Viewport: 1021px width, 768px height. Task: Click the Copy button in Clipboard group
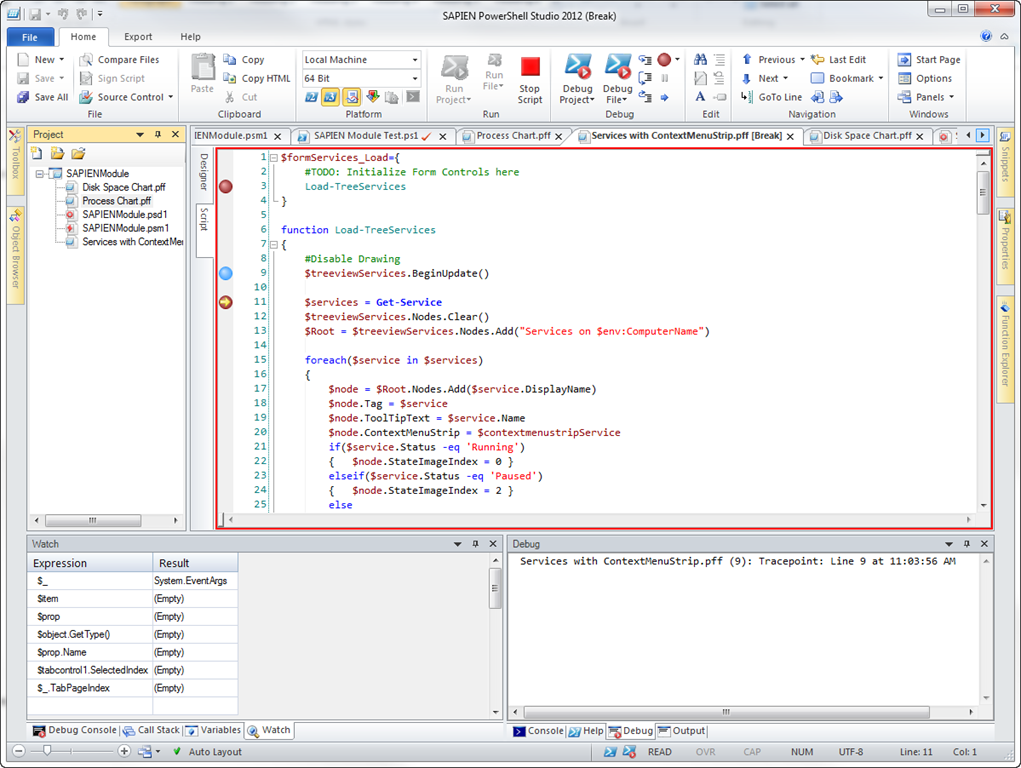pyautogui.click(x=244, y=60)
